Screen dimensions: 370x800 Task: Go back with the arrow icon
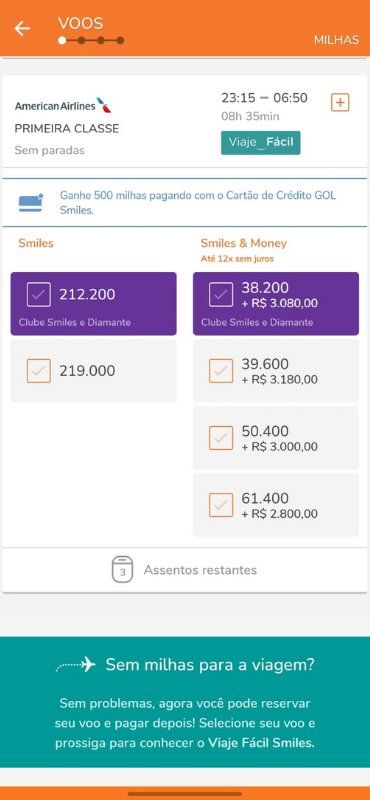tap(22, 29)
